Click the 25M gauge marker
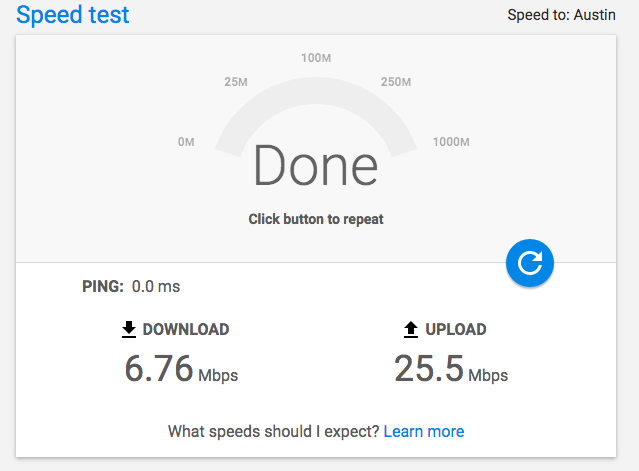The height and width of the screenshot is (471, 639). click(x=236, y=82)
